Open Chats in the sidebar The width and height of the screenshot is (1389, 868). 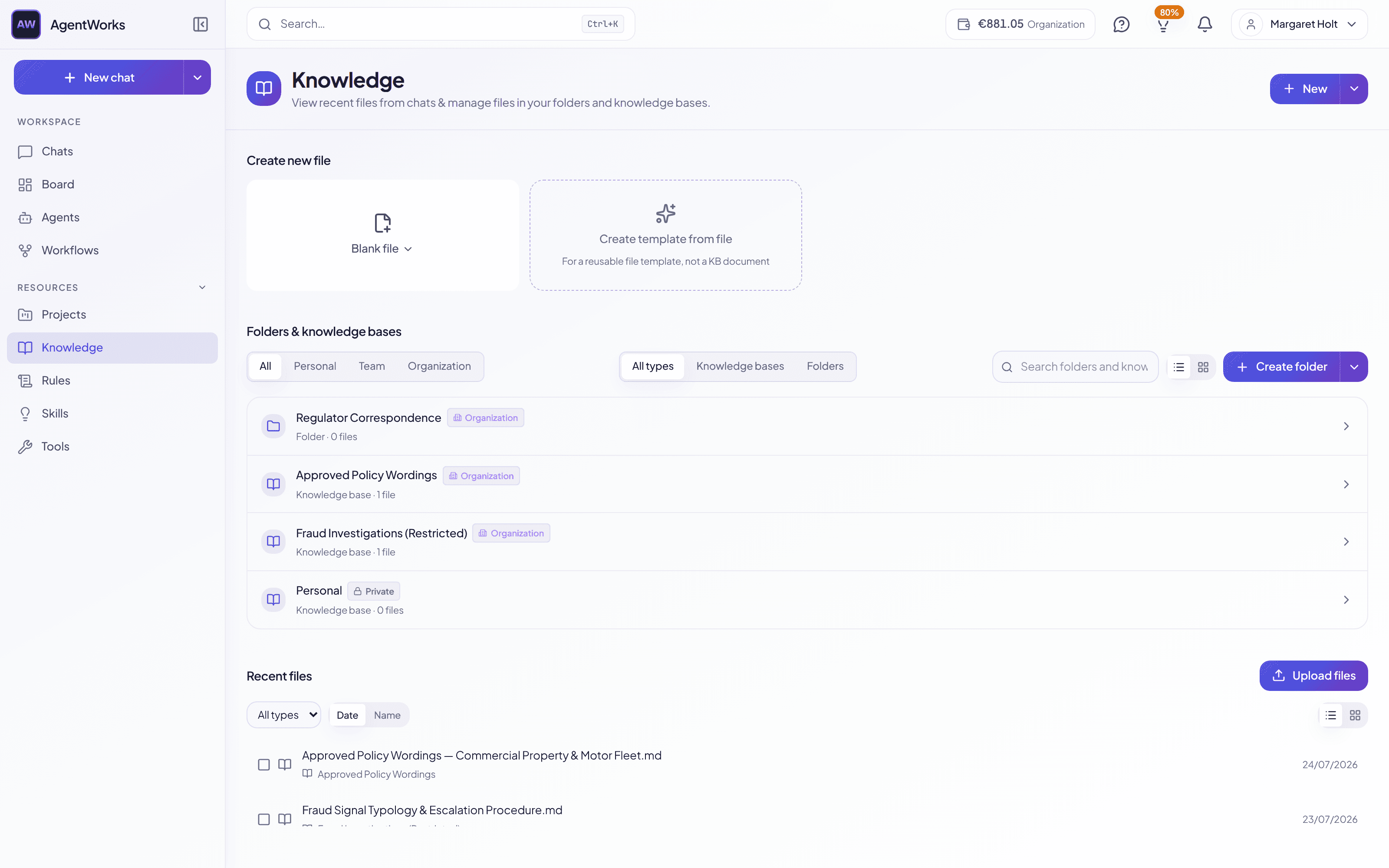click(x=112, y=151)
